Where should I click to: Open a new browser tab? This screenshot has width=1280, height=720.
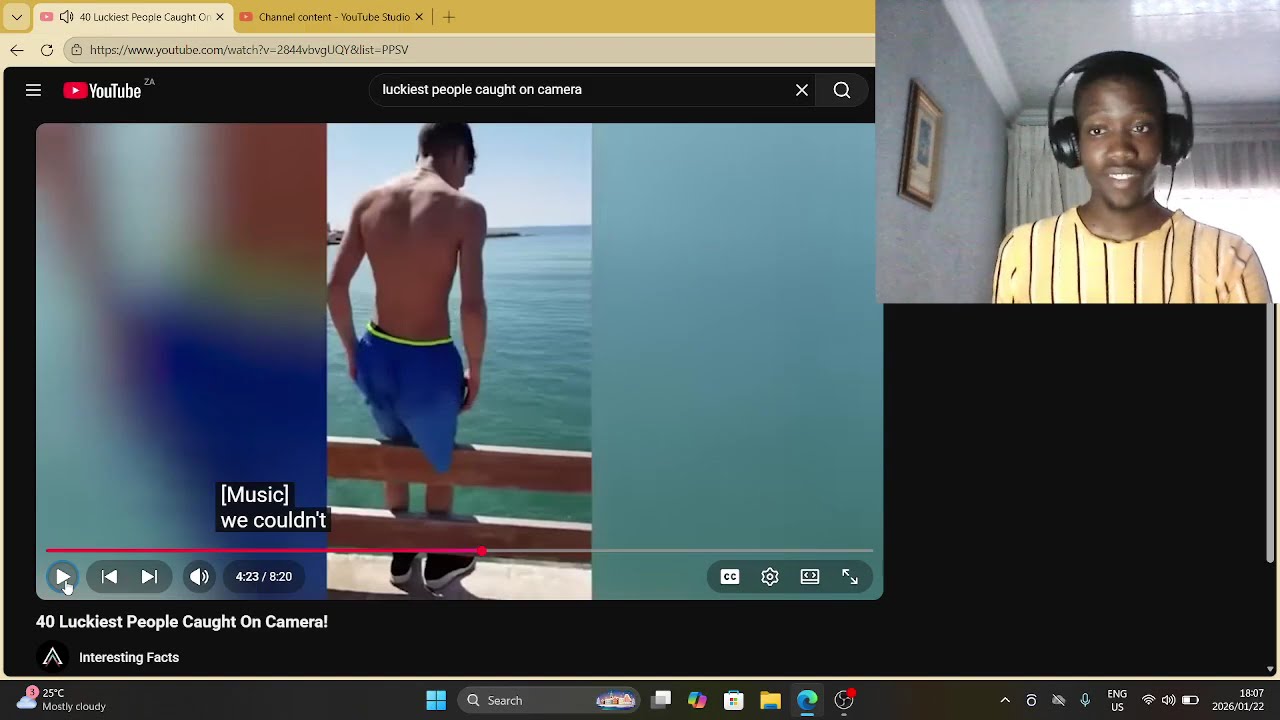(449, 17)
